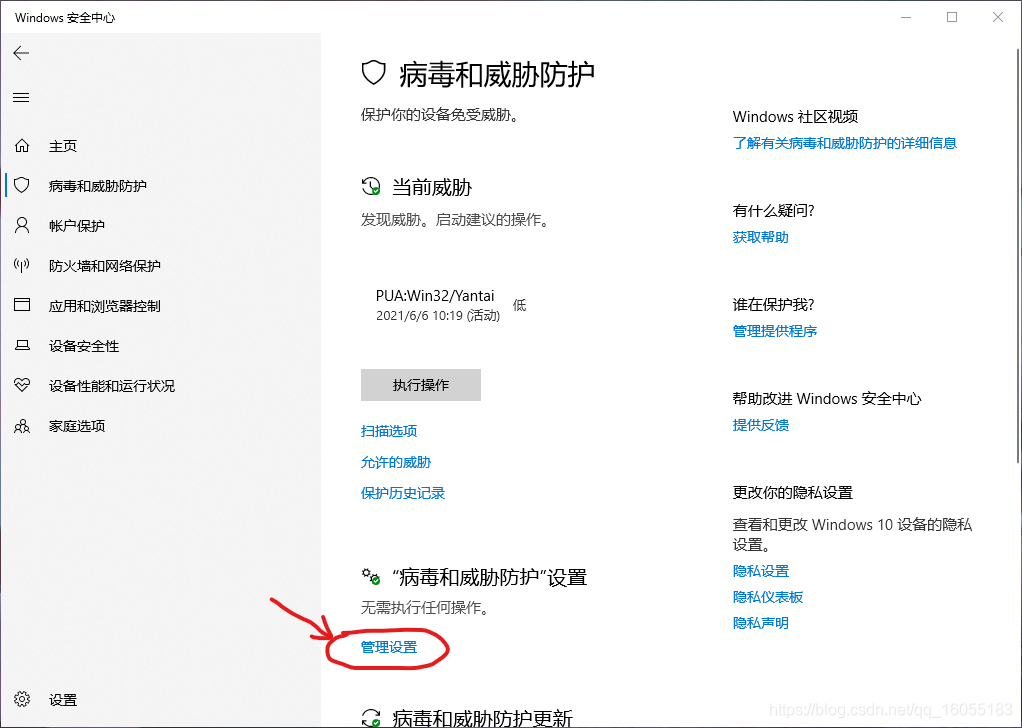This screenshot has width=1022, height=728.
Task: Click the large shield icon in page header
Action: 373,73
